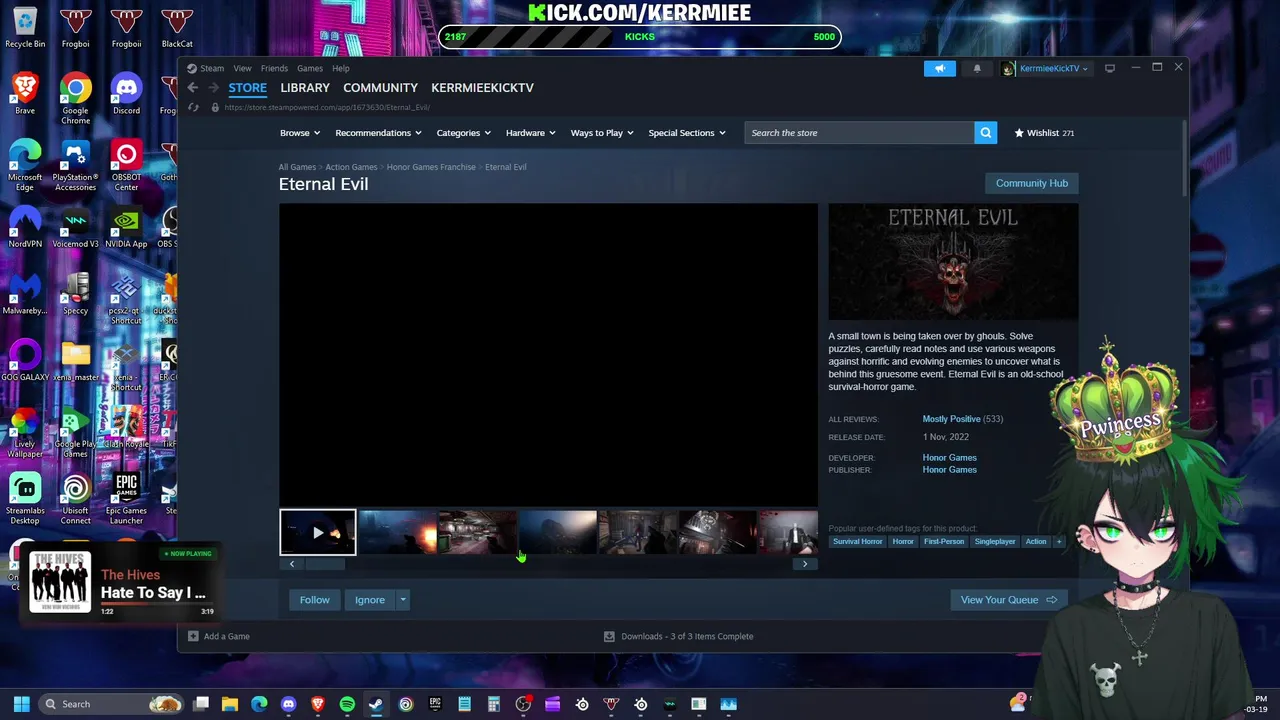
Task: Open the Downloads status at bottom
Action: (x=679, y=636)
